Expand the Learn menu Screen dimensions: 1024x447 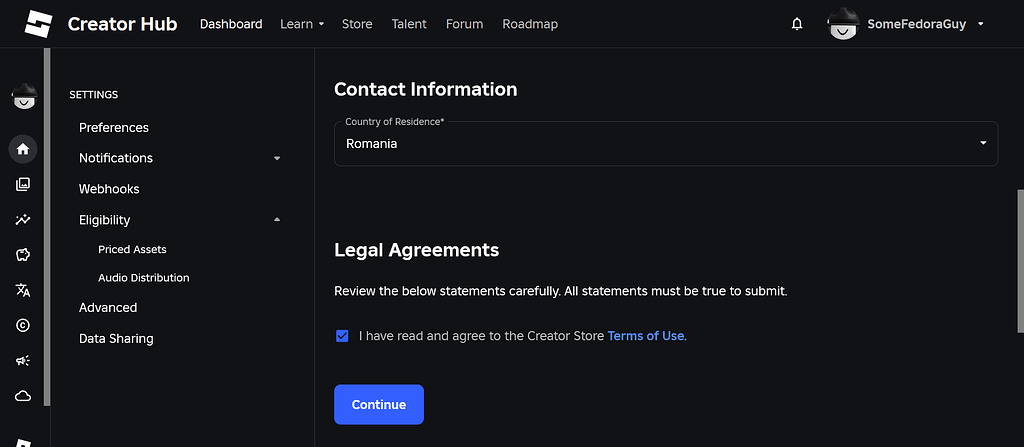[302, 24]
